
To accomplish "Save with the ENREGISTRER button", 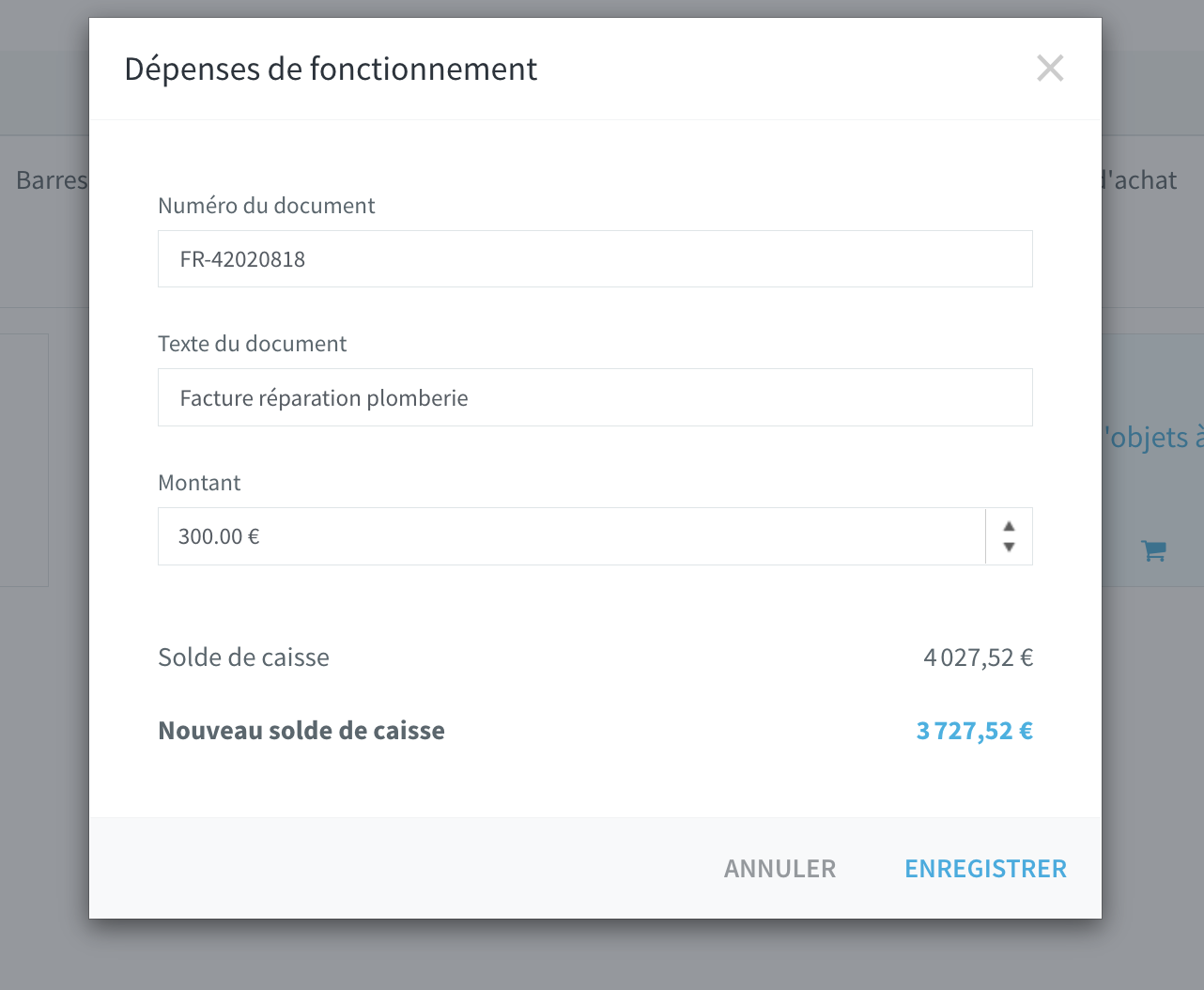I will (x=985, y=869).
